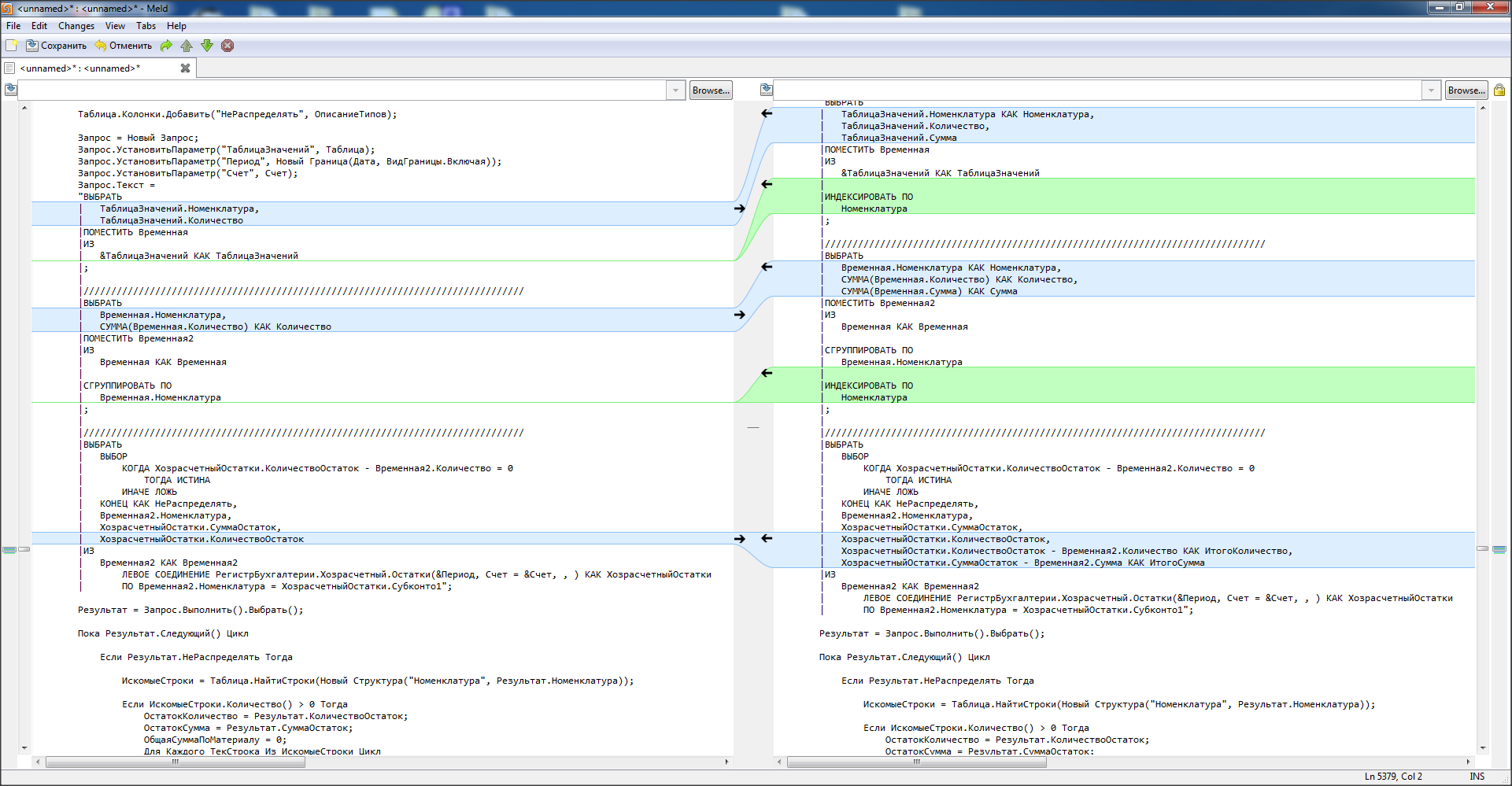Go to next change with down arrow
The image size is (1512, 786).
pyautogui.click(x=207, y=46)
